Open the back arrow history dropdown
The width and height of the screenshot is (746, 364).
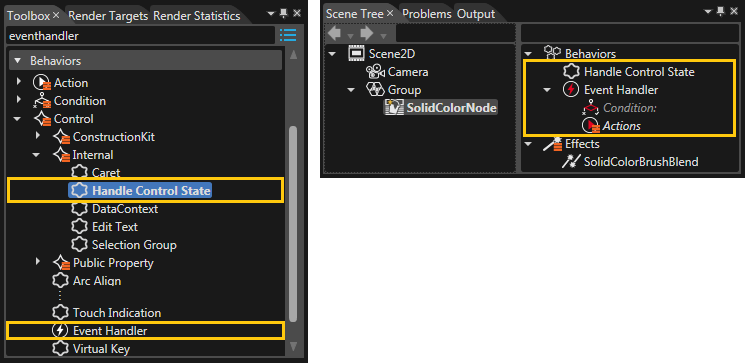coord(351,36)
